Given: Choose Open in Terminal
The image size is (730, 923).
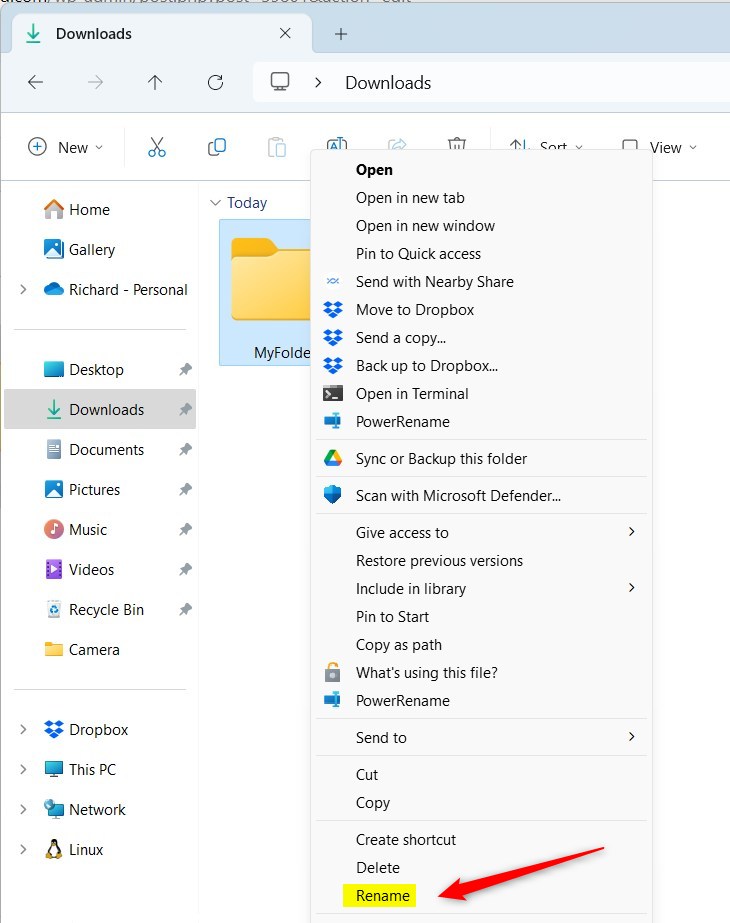Looking at the screenshot, I should point(412,394).
